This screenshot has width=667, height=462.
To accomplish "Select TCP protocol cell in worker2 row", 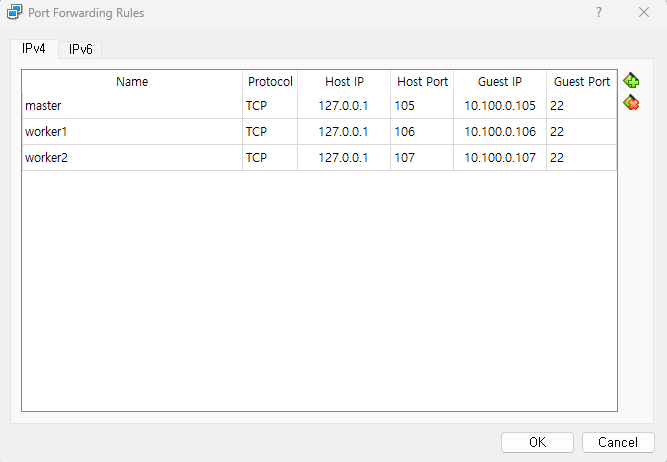I will pyautogui.click(x=270, y=158).
